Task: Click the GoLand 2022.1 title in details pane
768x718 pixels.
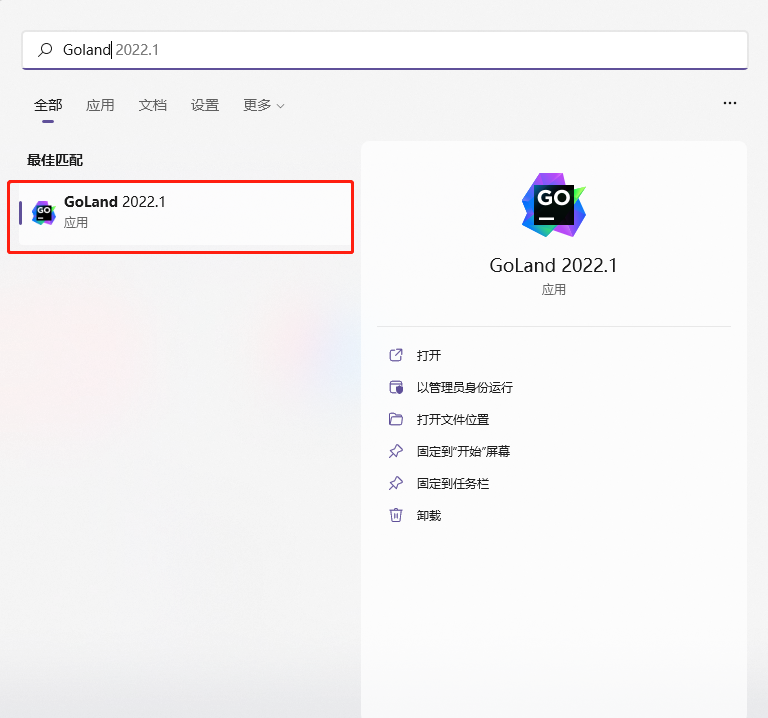Action: point(553,265)
